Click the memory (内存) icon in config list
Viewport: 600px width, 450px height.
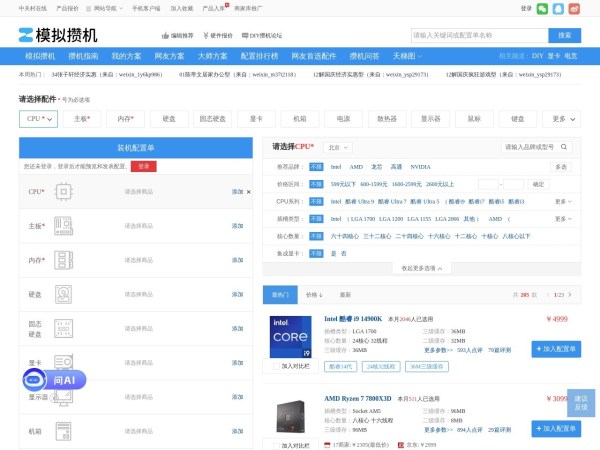click(64, 260)
